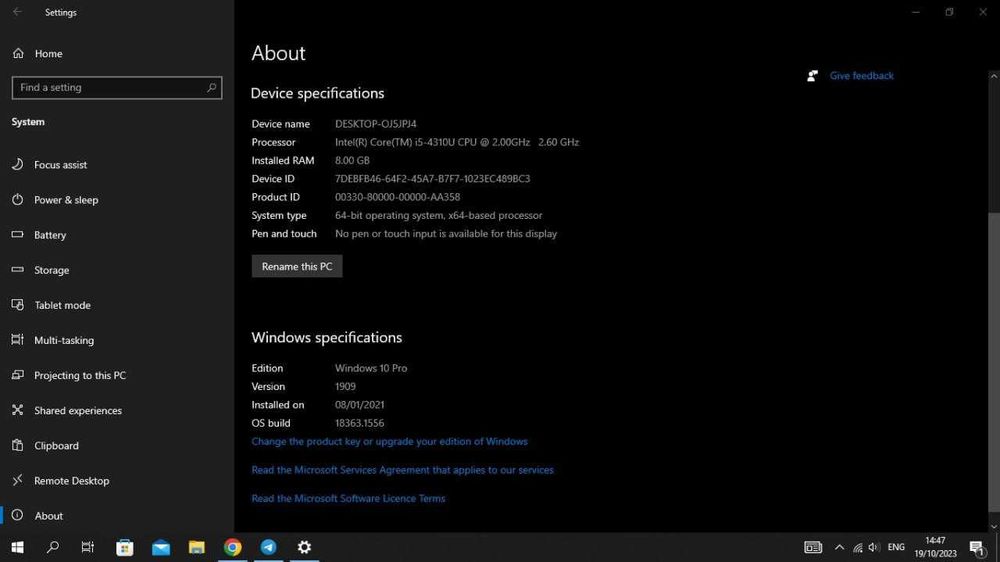Image resolution: width=1000 pixels, height=562 pixels.
Task: Click the scrollbar down arrow
Action: tap(993, 526)
